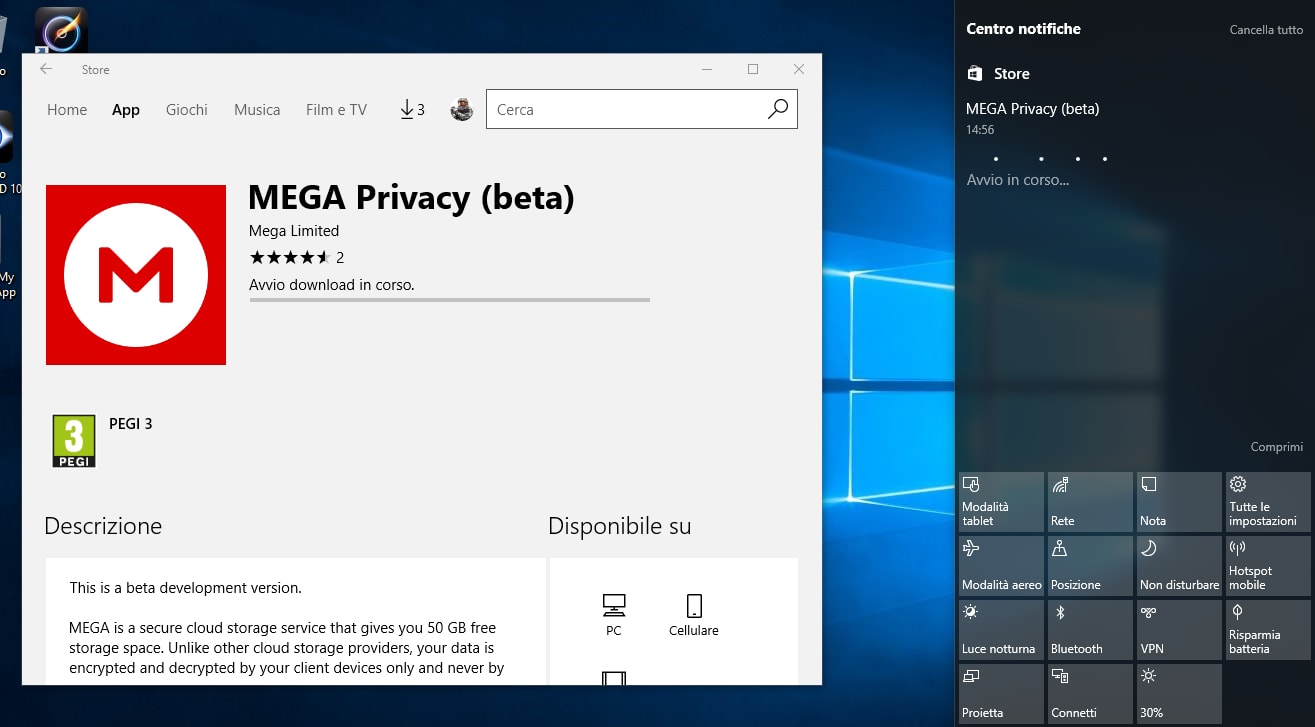Image resolution: width=1315 pixels, height=727 pixels.
Task: Open the VPN quick action tile
Action: (1179, 630)
